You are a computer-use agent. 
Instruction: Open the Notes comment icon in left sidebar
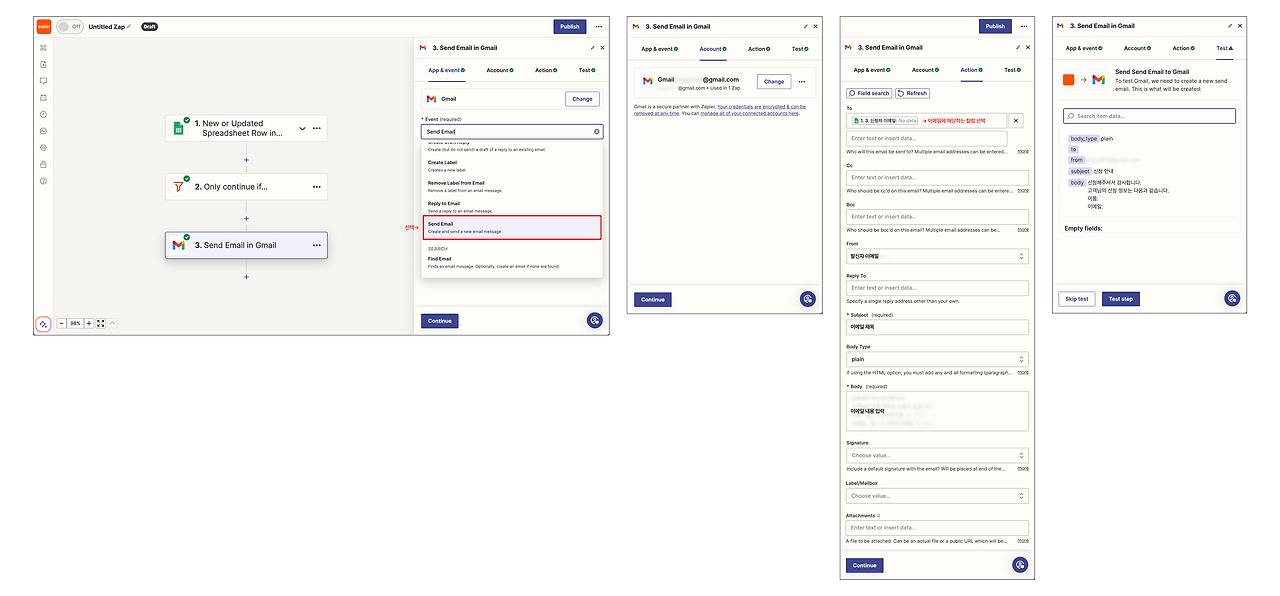pyautogui.click(x=43, y=81)
